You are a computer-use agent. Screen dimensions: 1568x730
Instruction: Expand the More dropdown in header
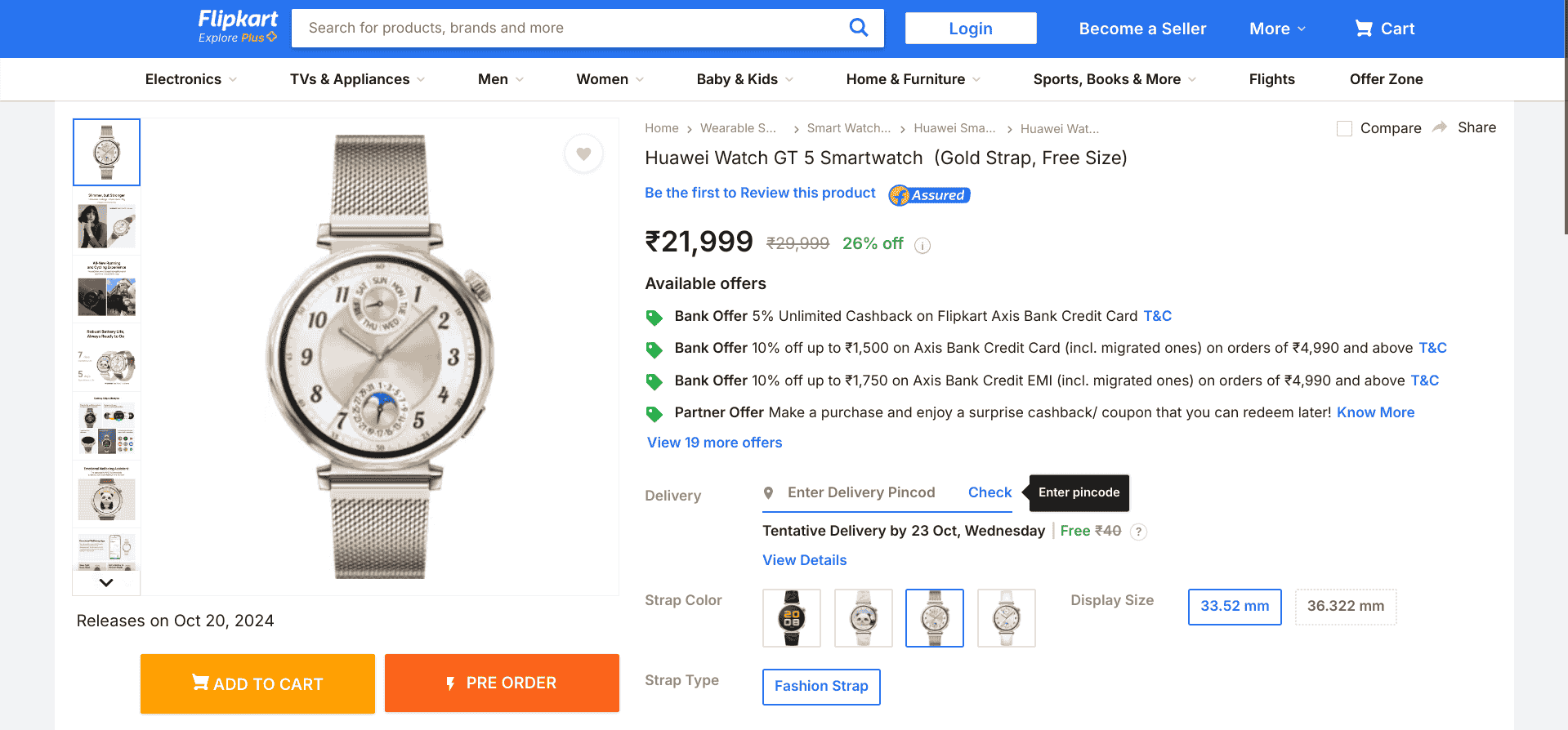(x=1277, y=29)
